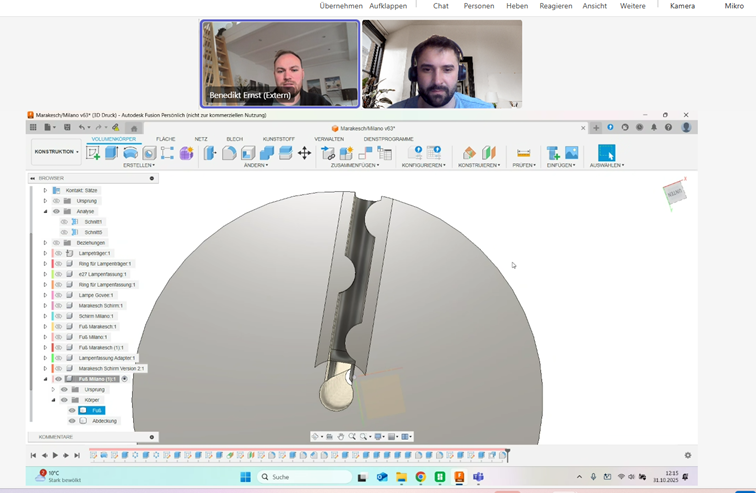Click the timeline settings gear icon
This screenshot has height=493, width=756.
point(688,456)
